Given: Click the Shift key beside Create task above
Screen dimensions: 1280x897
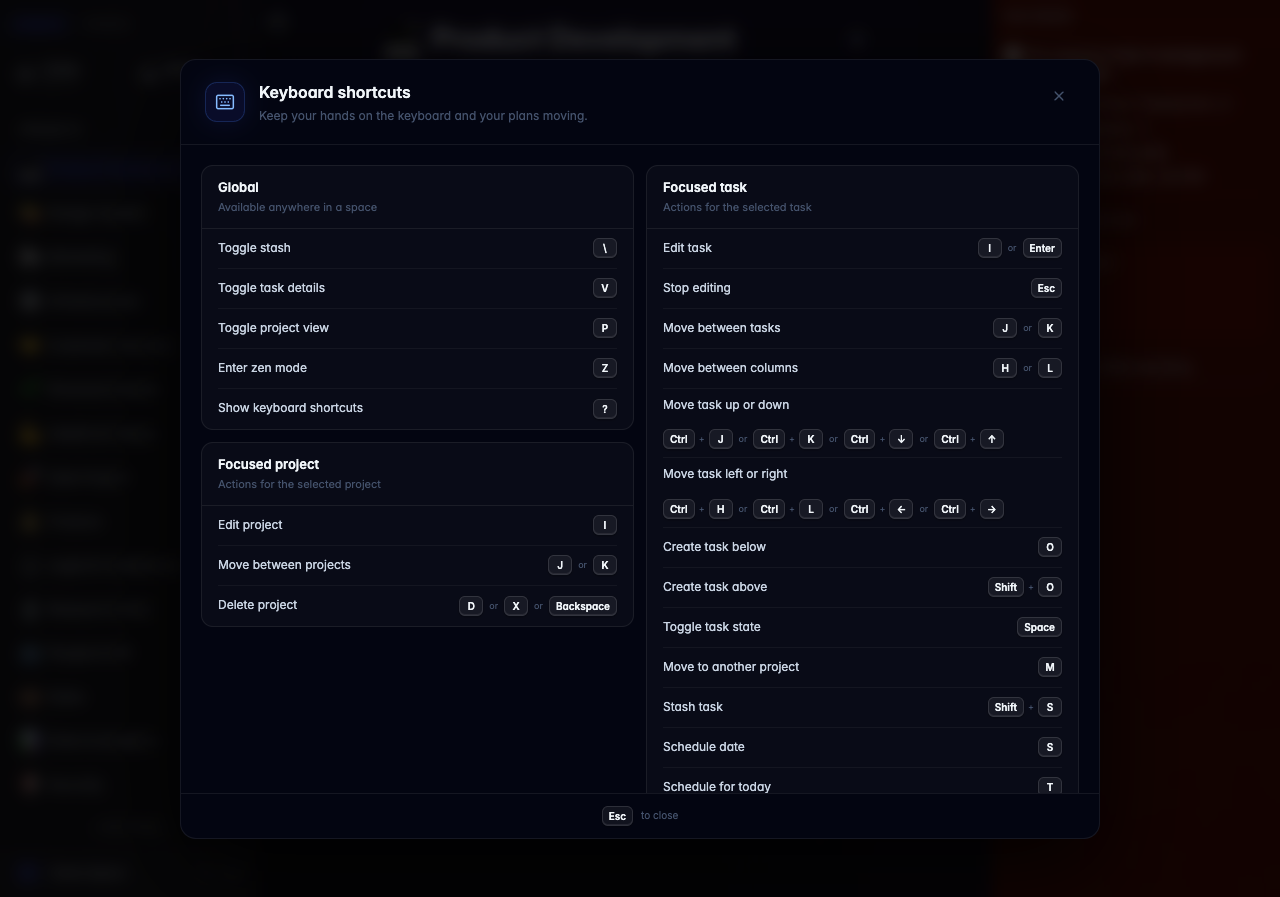Looking at the screenshot, I should (1006, 587).
